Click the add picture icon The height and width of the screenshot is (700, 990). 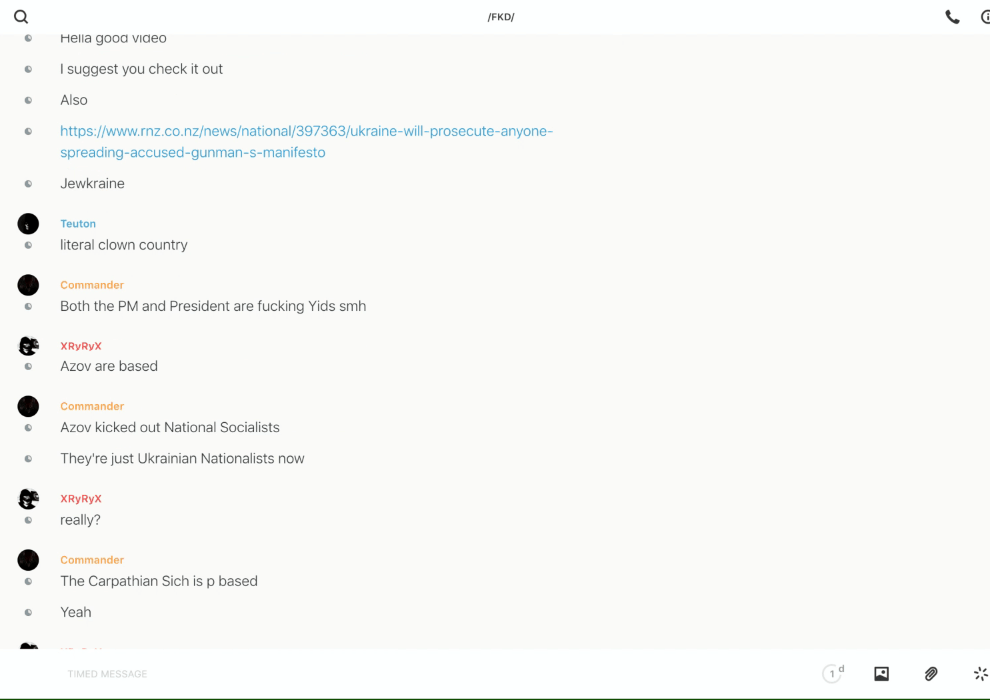tap(881, 674)
